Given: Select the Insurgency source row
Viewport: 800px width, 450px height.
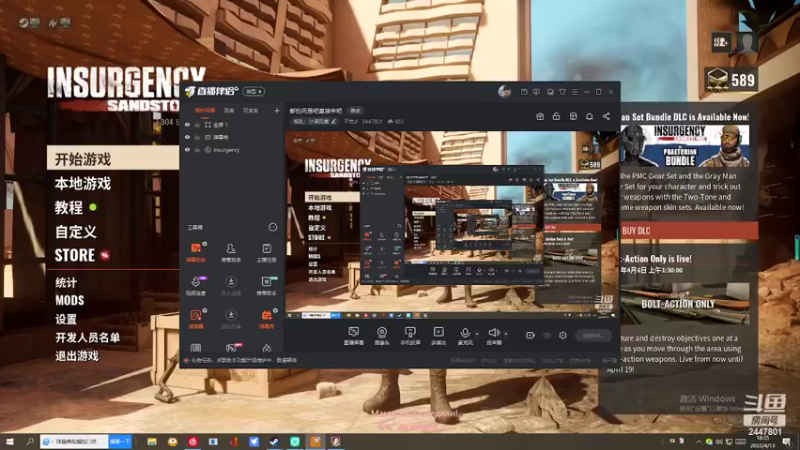Looking at the screenshot, I should coord(232,150).
